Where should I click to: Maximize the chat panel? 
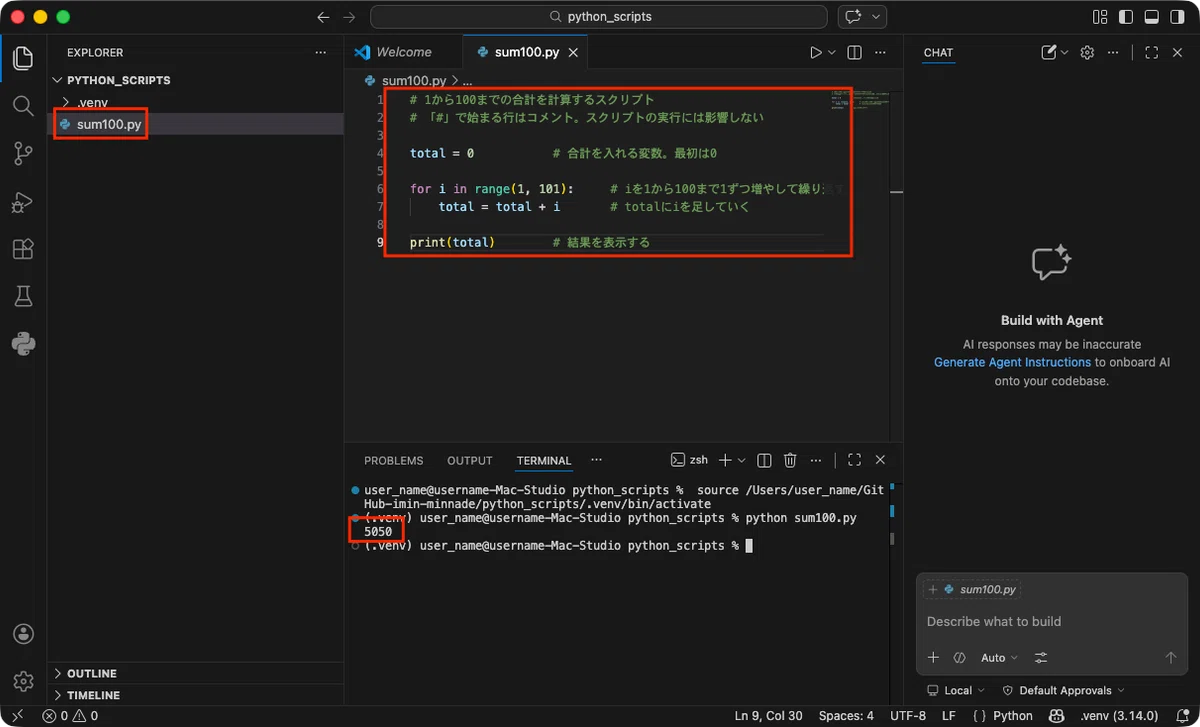(1151, 52)
